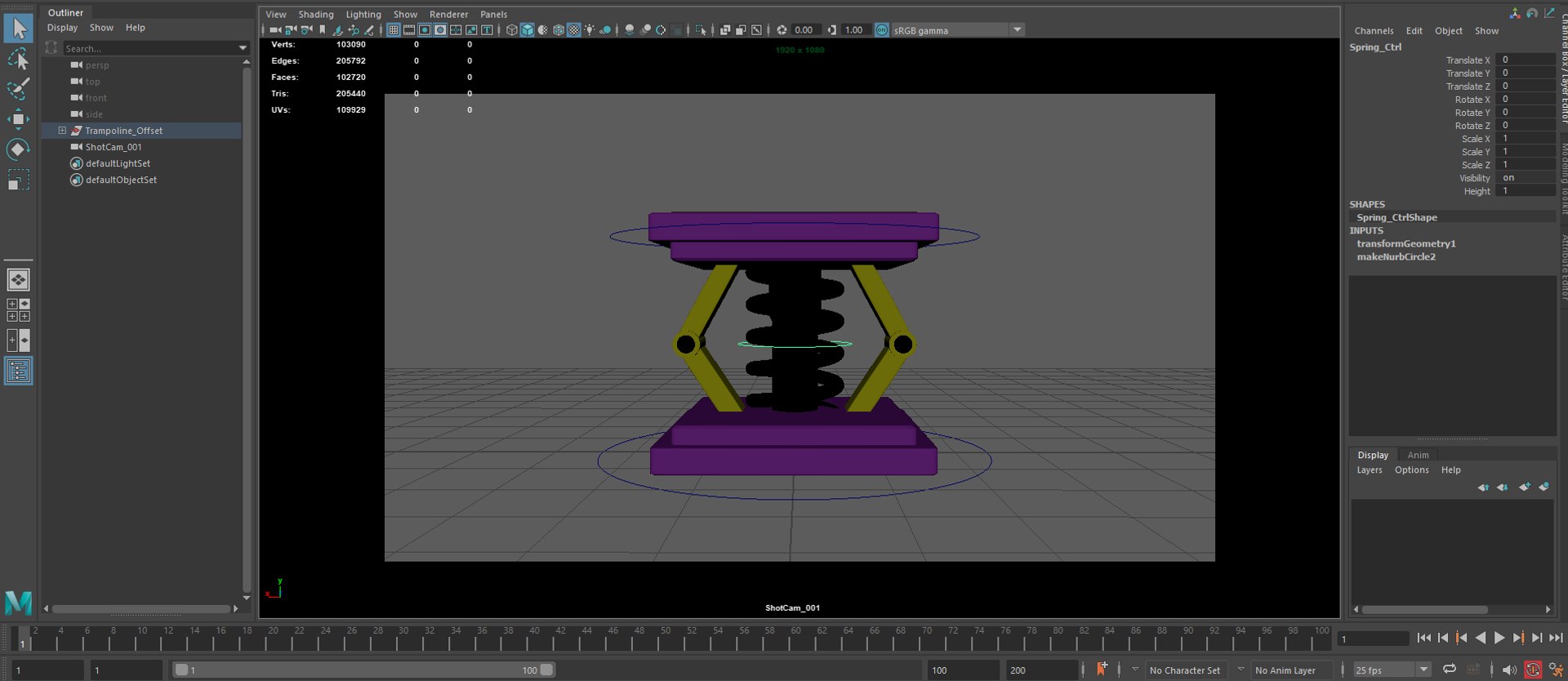Toggle playback loop mode
Image resolution: width=1568 pixels, height=681 pixels.
[1450, 670]
